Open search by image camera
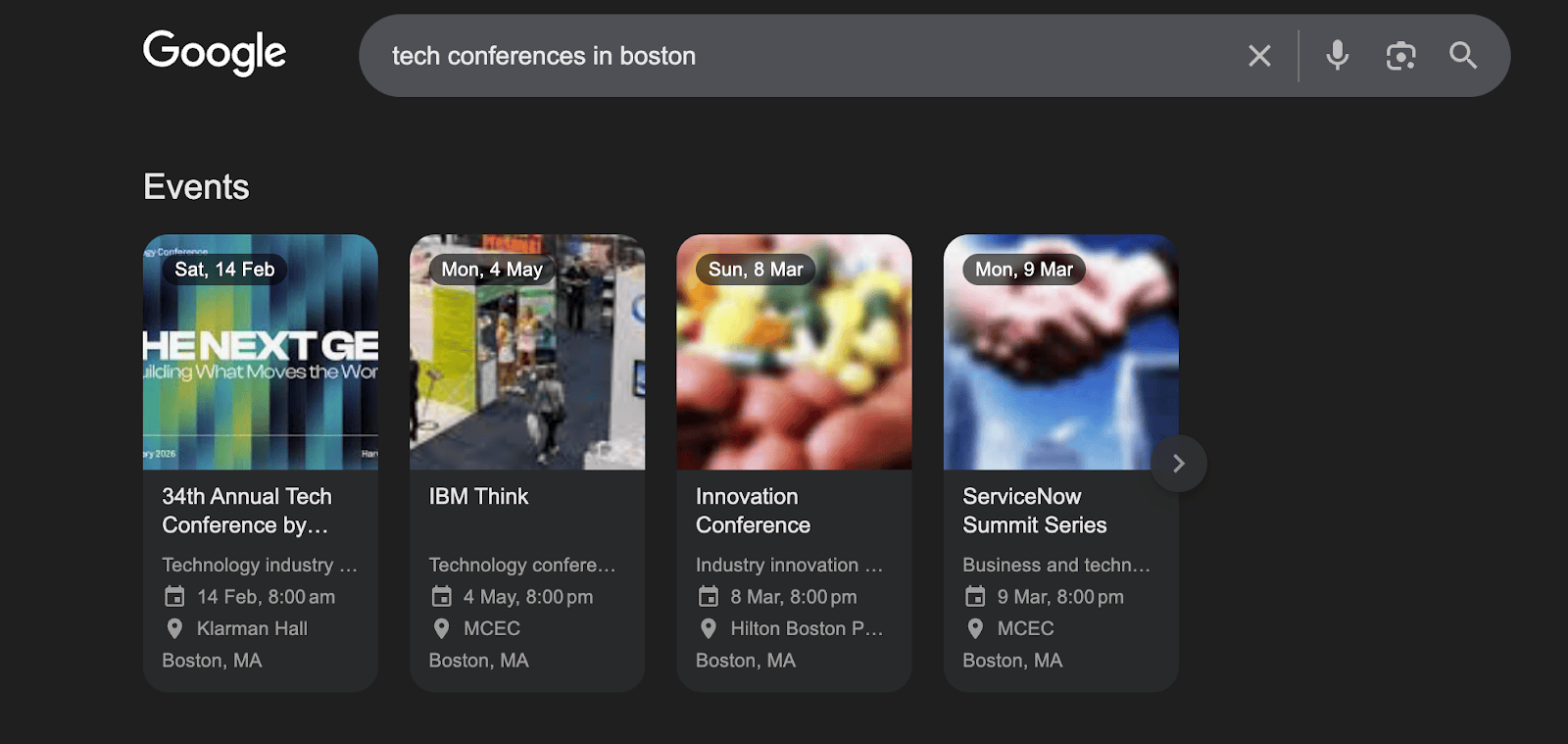The image size is (1568, 744). [1400, 56]
